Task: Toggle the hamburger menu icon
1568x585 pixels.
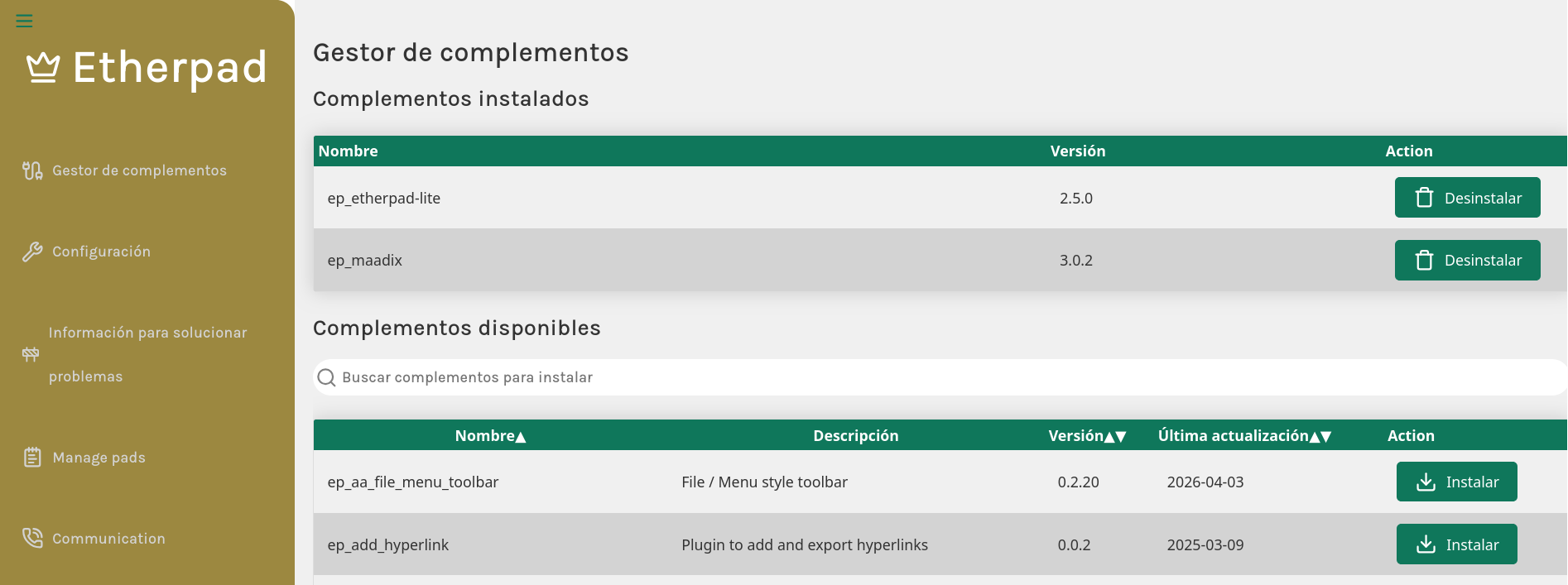Action: point(24,21)
